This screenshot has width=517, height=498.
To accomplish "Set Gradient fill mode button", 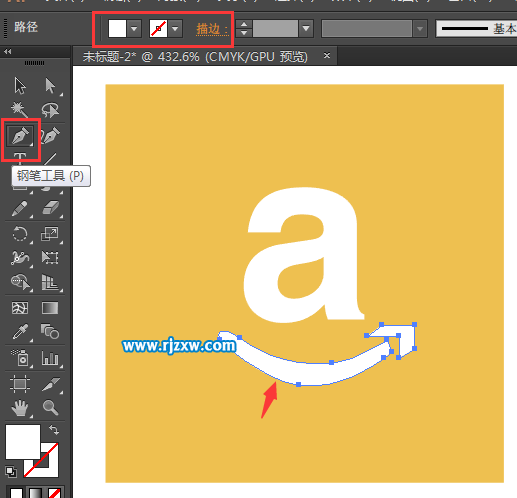I will [36, 493].
